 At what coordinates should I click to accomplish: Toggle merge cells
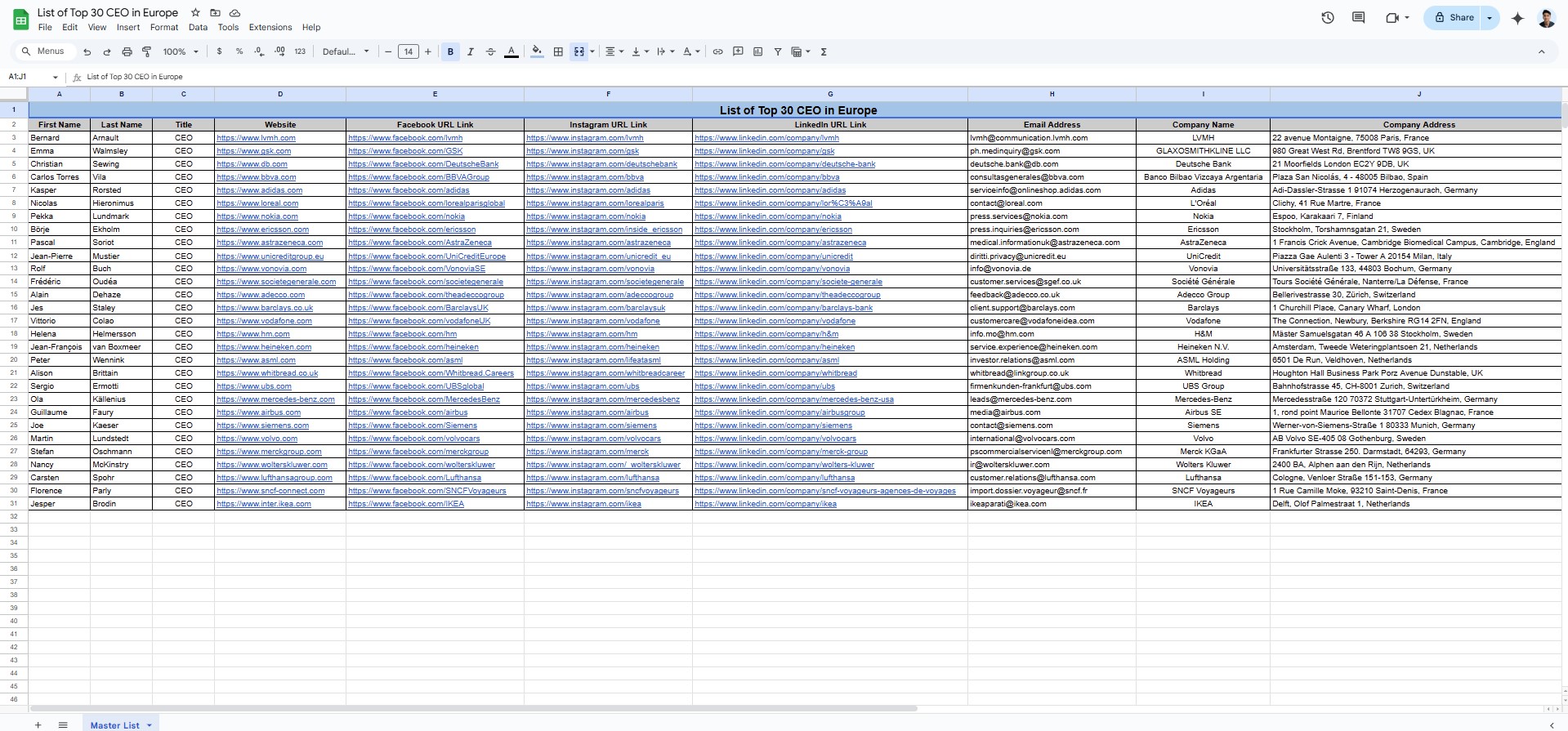[579, 51]
